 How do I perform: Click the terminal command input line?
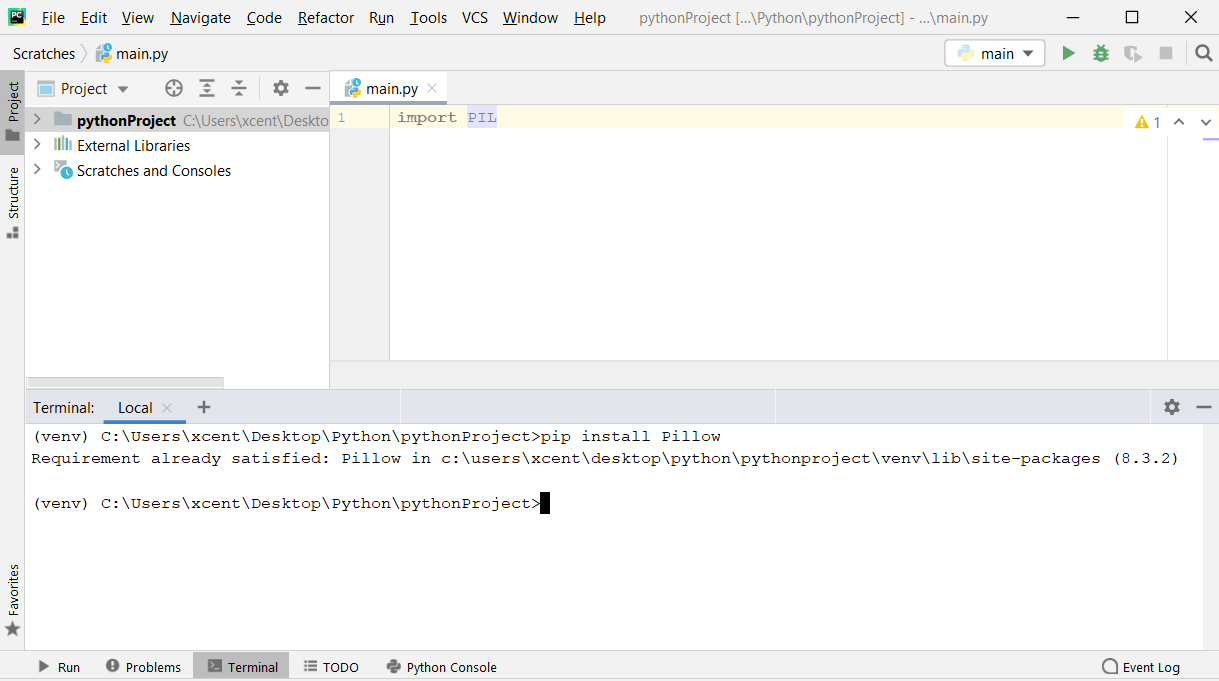click(545, 503)
